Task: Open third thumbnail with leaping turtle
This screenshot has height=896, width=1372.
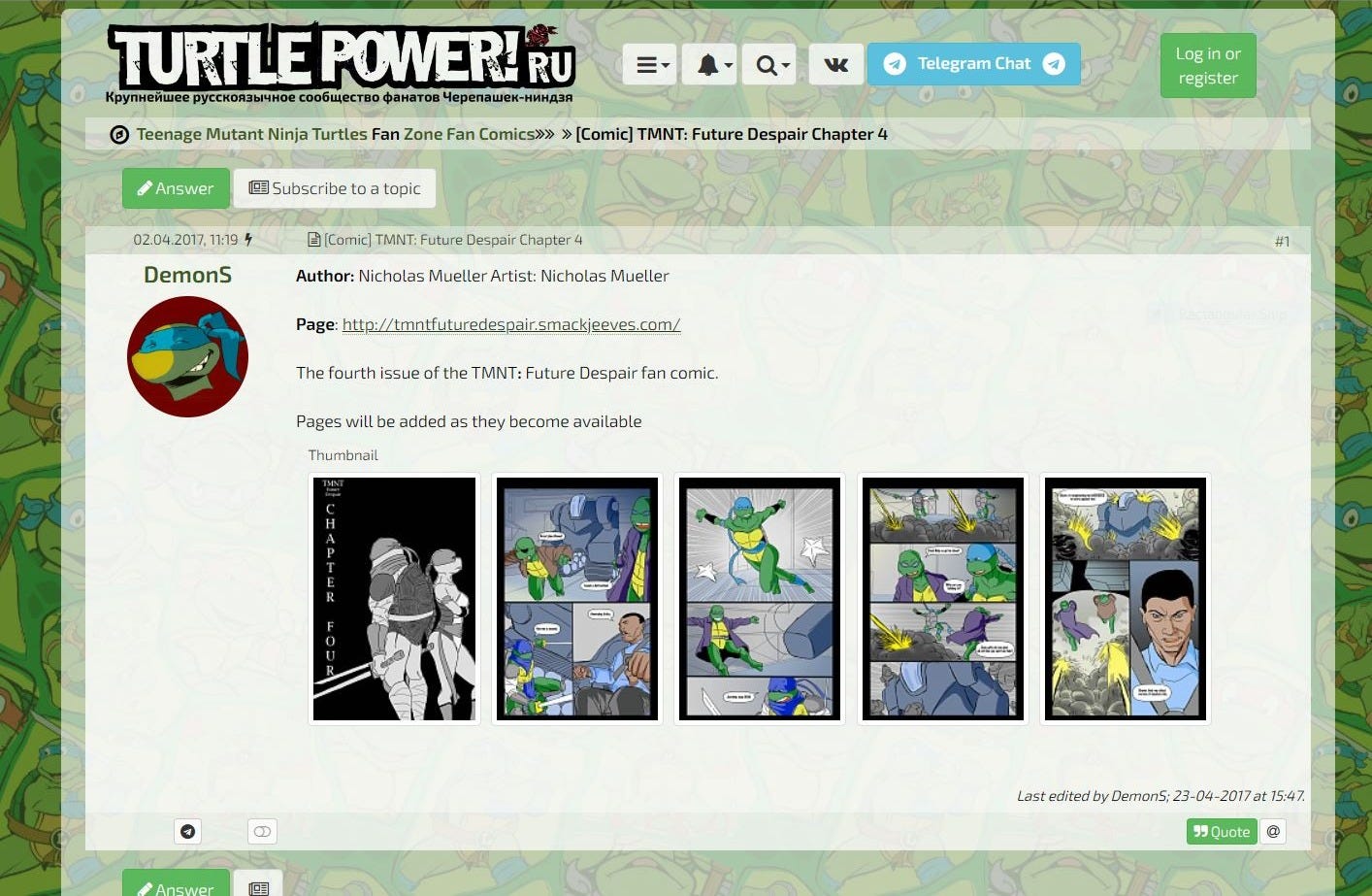Action: 760,599
